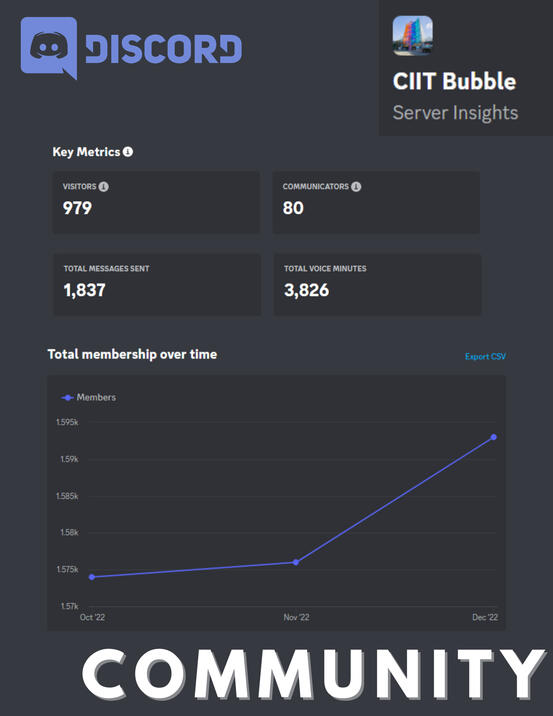Select the Oct '22 data point

[x=92, y=577]
